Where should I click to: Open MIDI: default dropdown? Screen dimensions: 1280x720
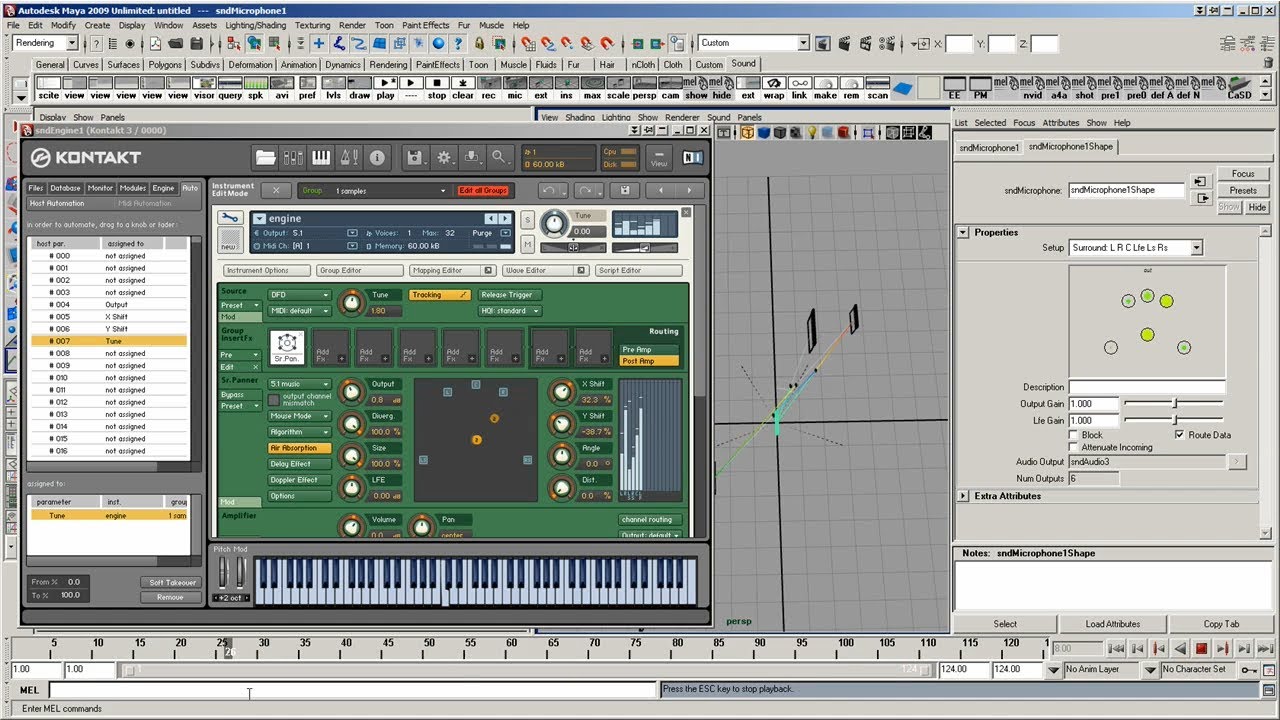299,311
